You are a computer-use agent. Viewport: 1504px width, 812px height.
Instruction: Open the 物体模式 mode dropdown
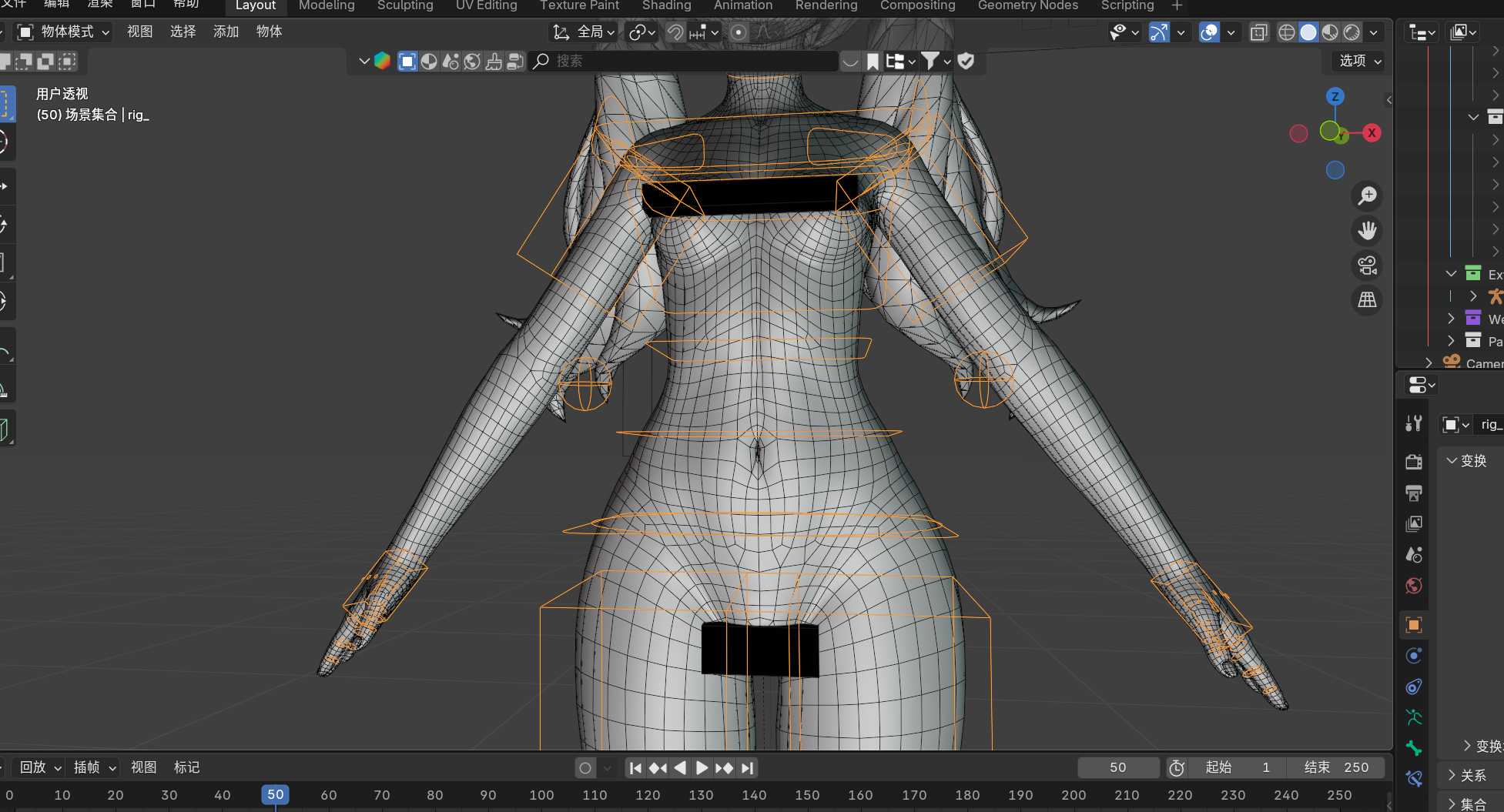point(65,32)
